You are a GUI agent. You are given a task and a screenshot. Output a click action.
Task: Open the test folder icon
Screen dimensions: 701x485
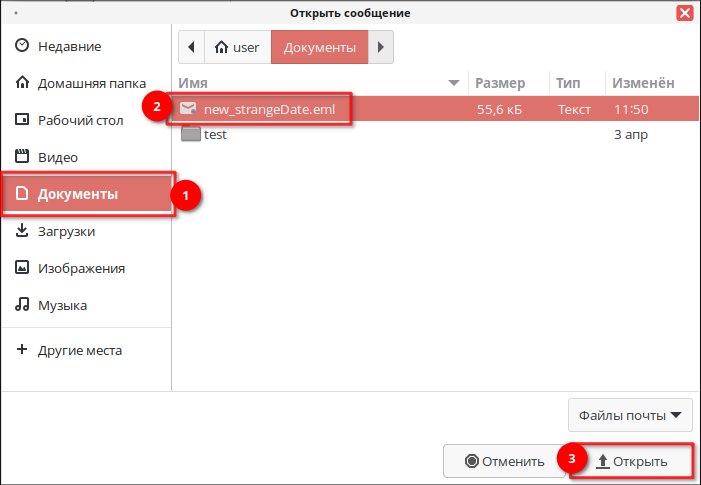pos(190,134)
